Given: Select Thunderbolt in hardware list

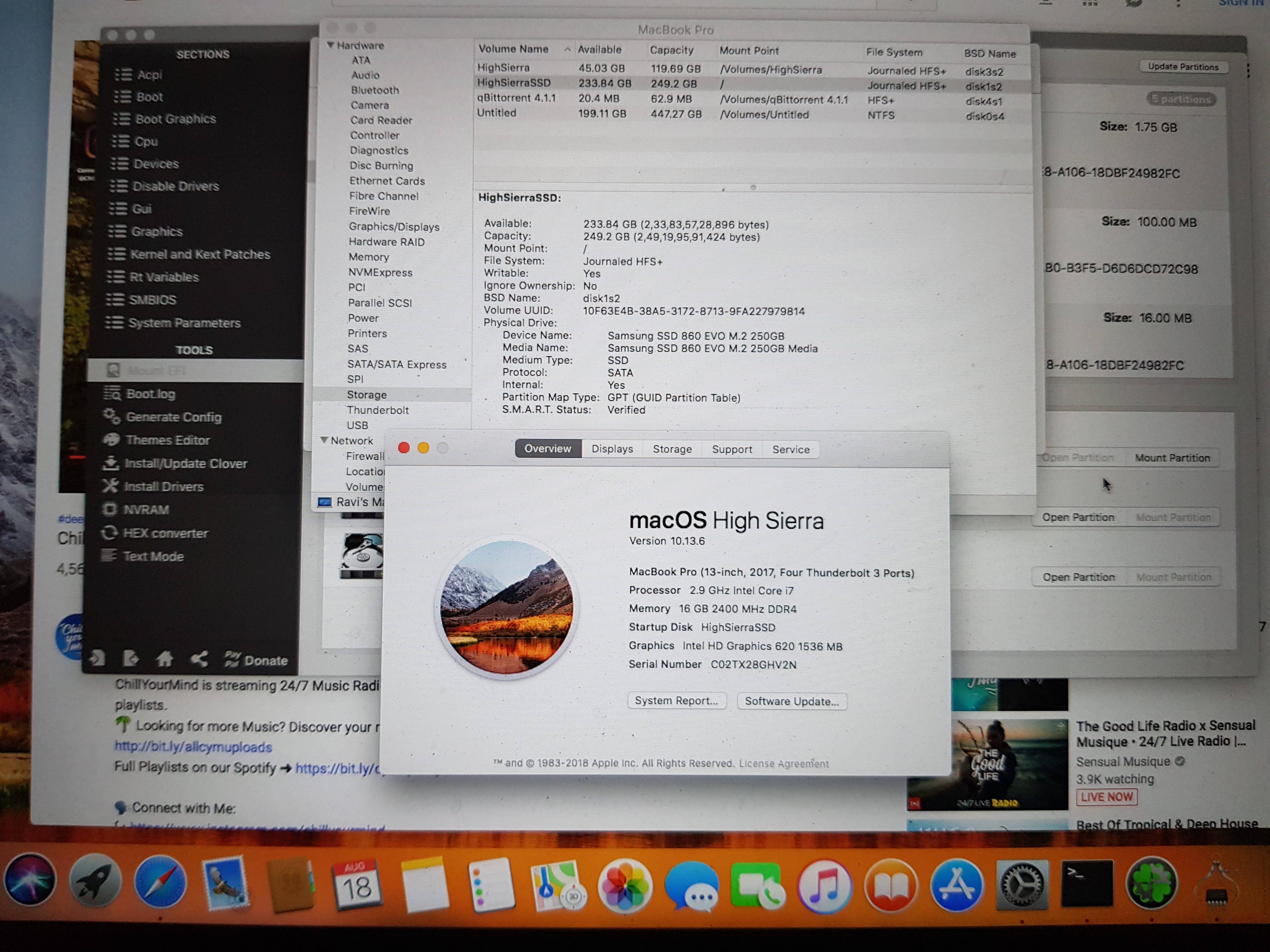Looking at the screenshot, I should (x=378, y=410).
